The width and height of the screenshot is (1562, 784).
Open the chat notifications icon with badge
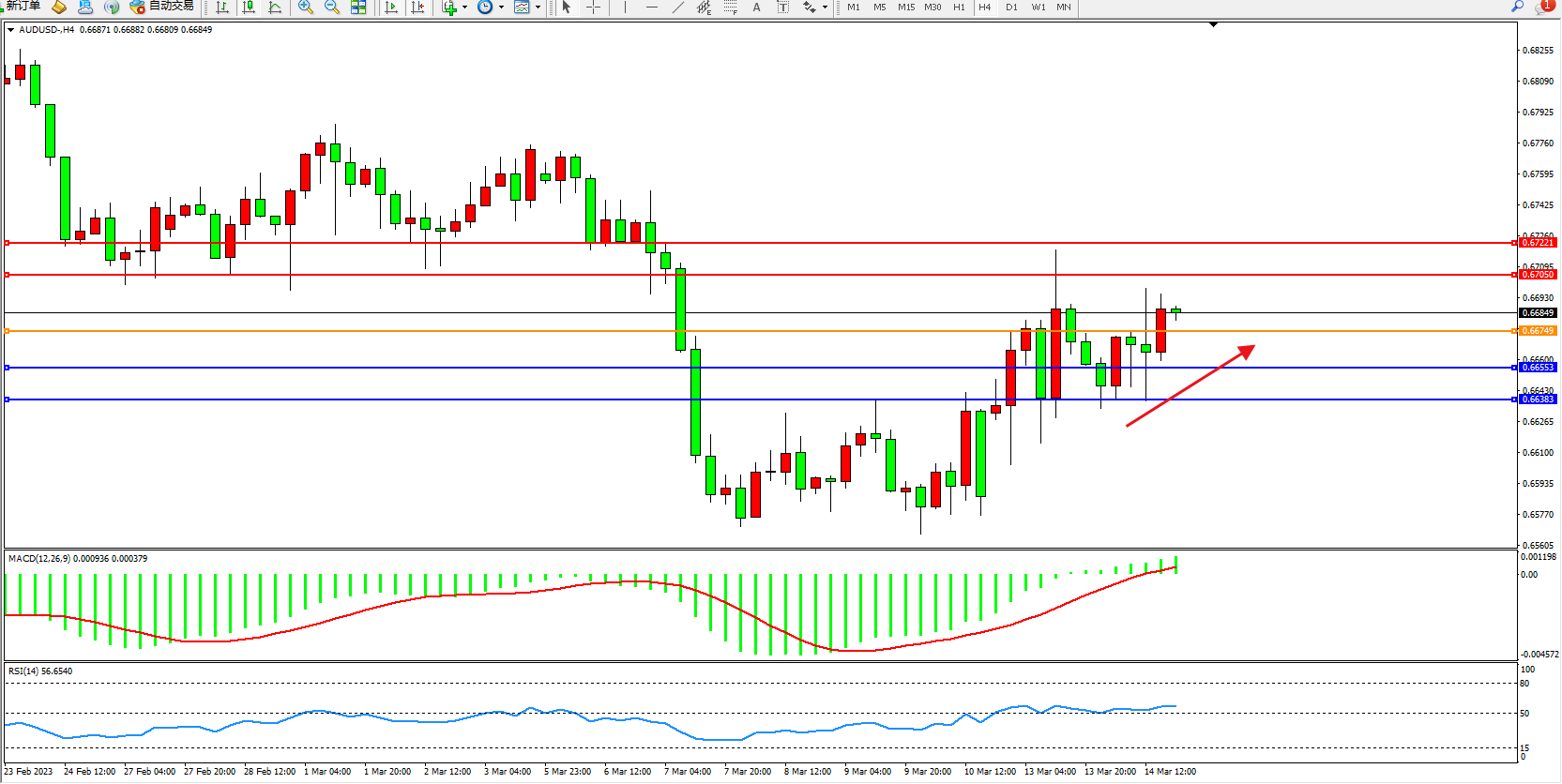pyautogui.click(x=1543, y=7)
